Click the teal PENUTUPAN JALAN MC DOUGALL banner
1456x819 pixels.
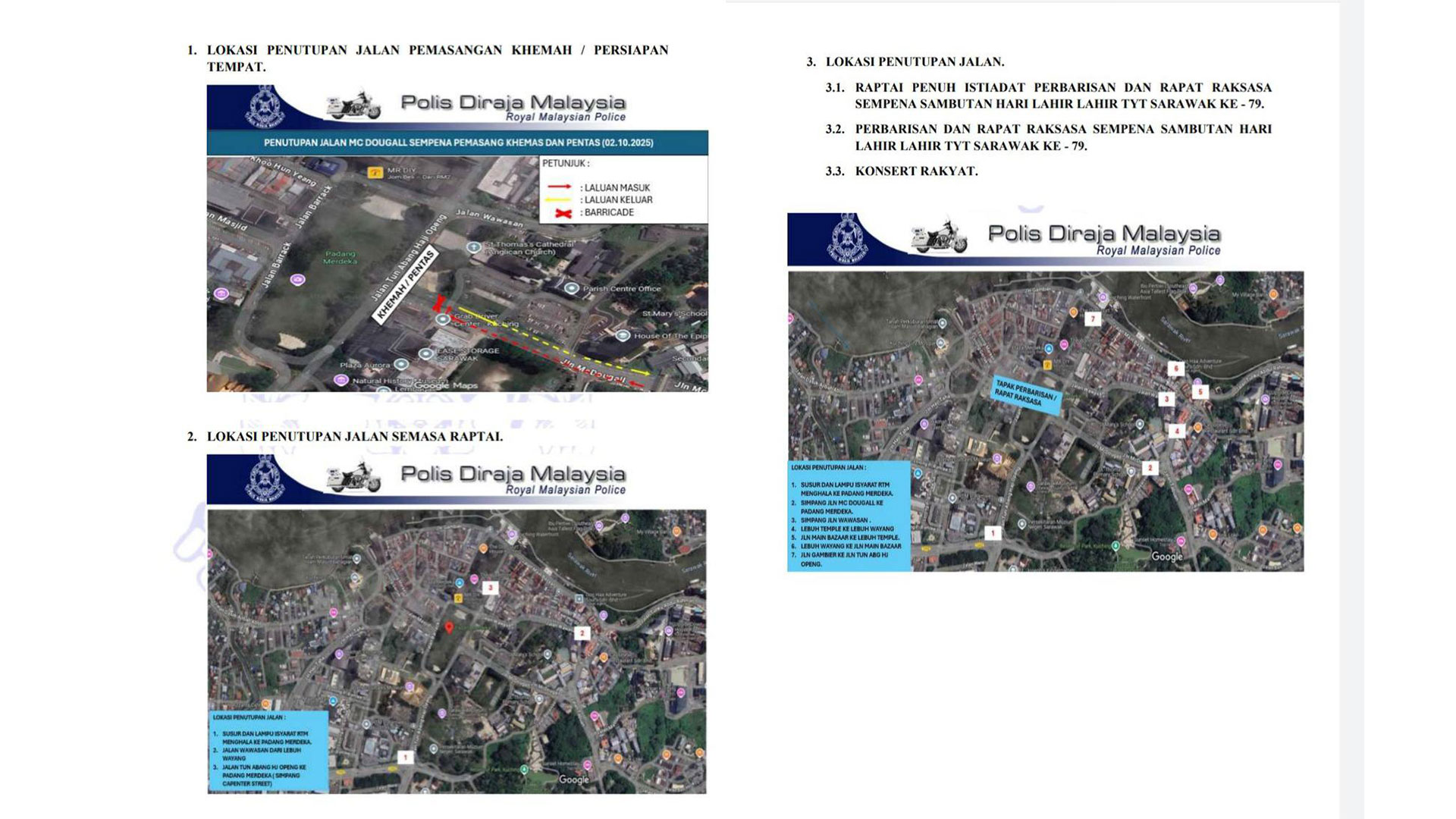[x=457, y=143]
